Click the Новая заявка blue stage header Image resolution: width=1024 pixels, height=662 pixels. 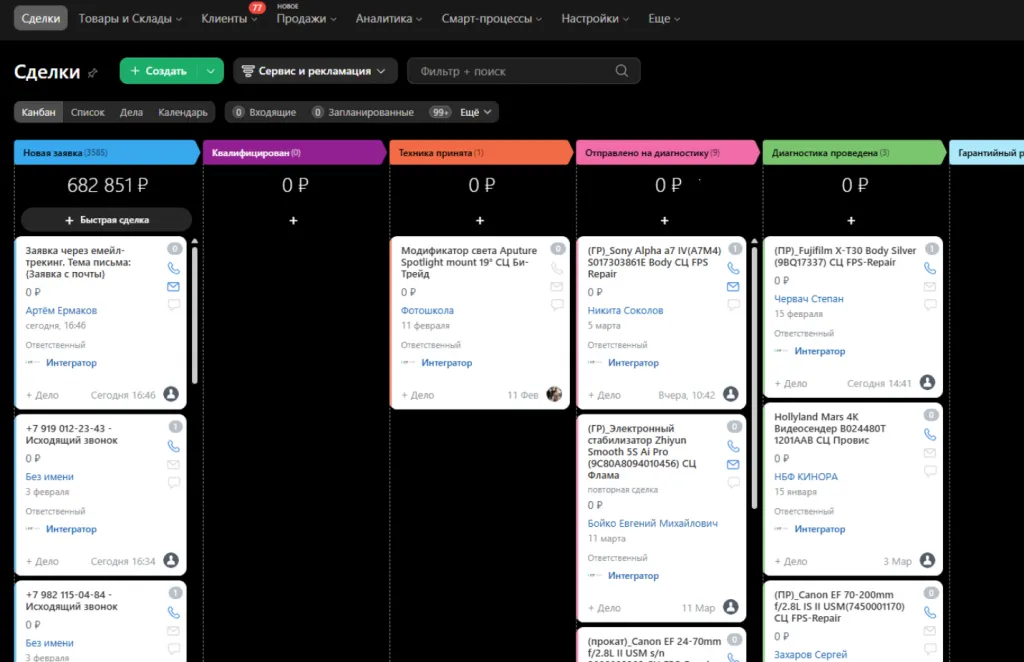tap(104, 153)
